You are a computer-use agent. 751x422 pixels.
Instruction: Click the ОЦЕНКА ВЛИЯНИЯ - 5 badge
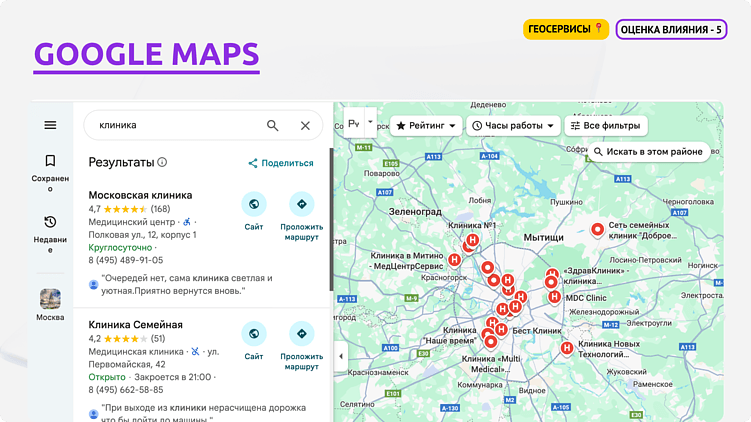click(x=671, y=30)
